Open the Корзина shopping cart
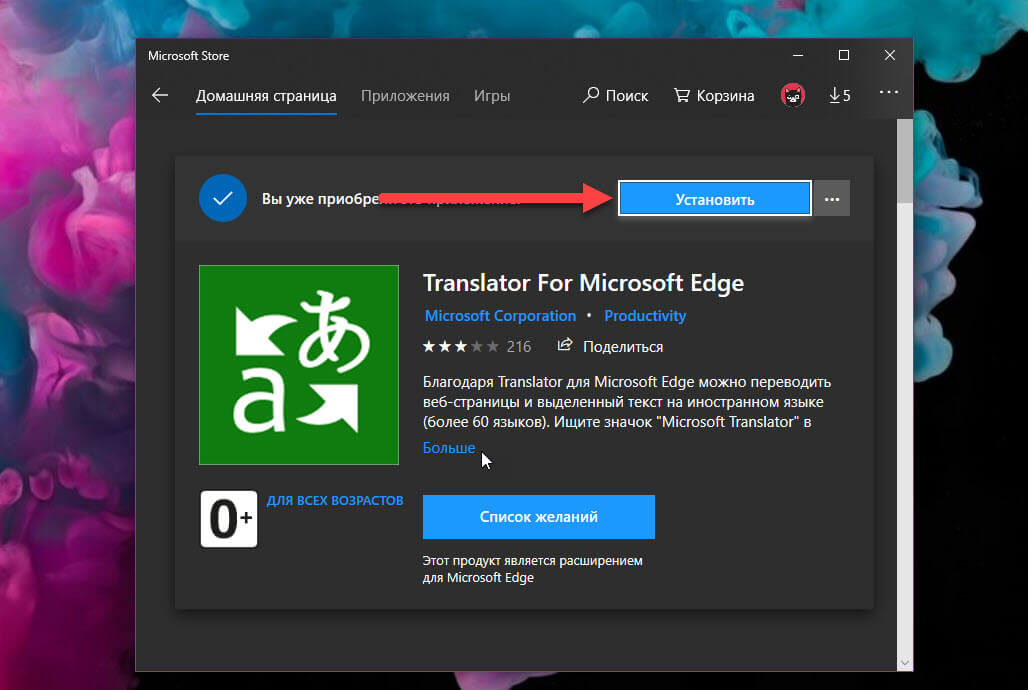1028x690 pixels. point(714,96)
